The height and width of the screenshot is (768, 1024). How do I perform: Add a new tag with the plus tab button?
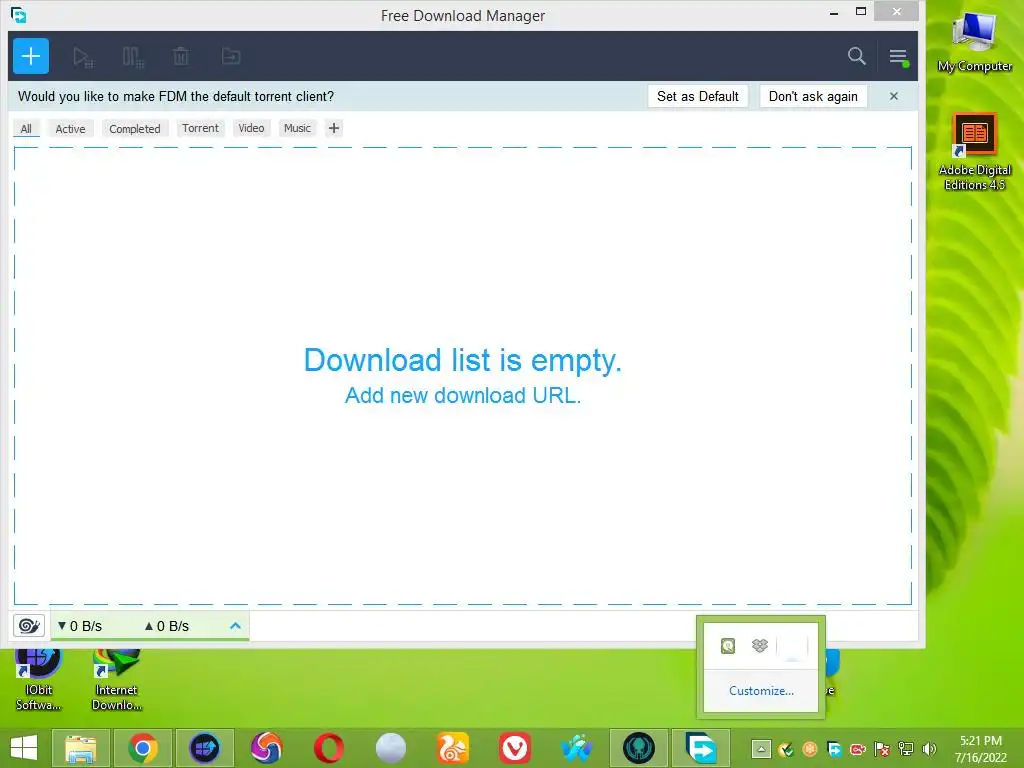click(x=334, y=128)
